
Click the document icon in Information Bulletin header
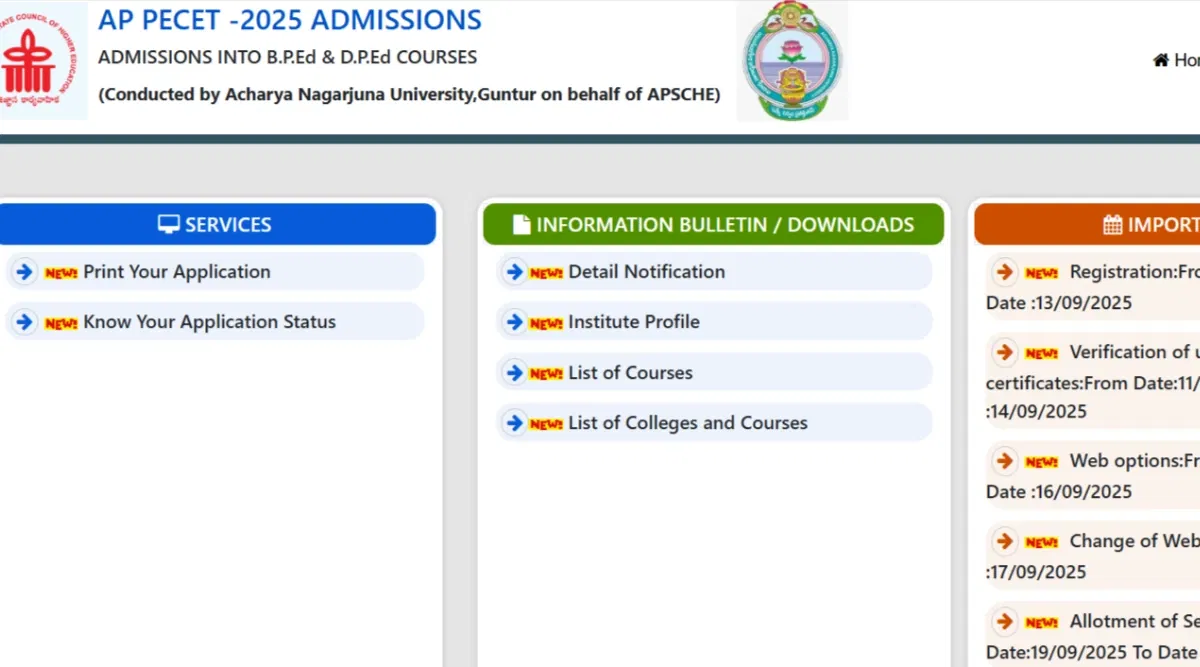pyautogui.click(x=521, y=225)
